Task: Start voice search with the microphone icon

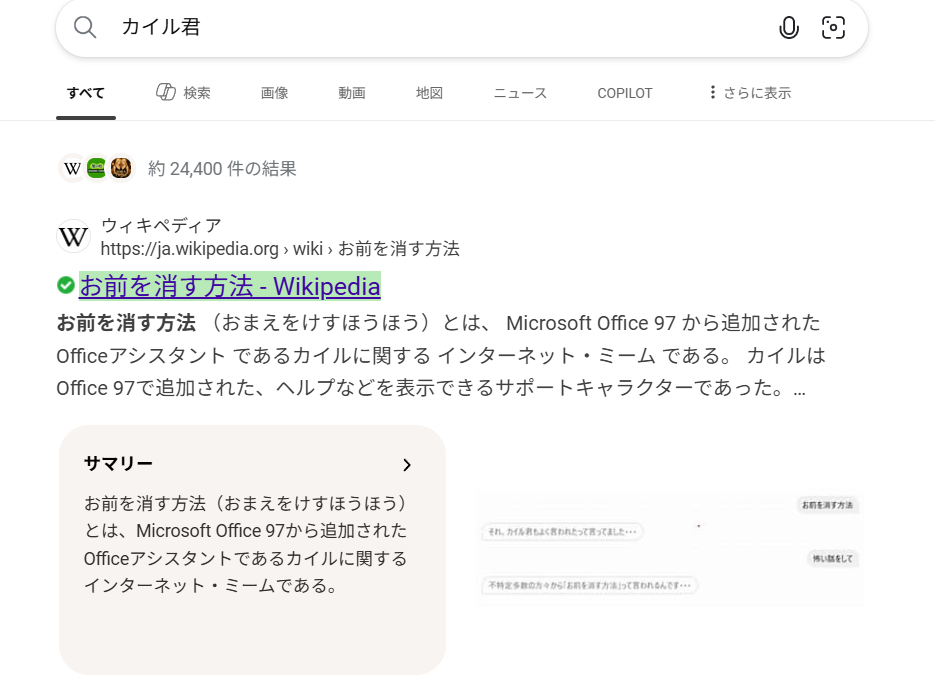Action: (x=789, y=28)
